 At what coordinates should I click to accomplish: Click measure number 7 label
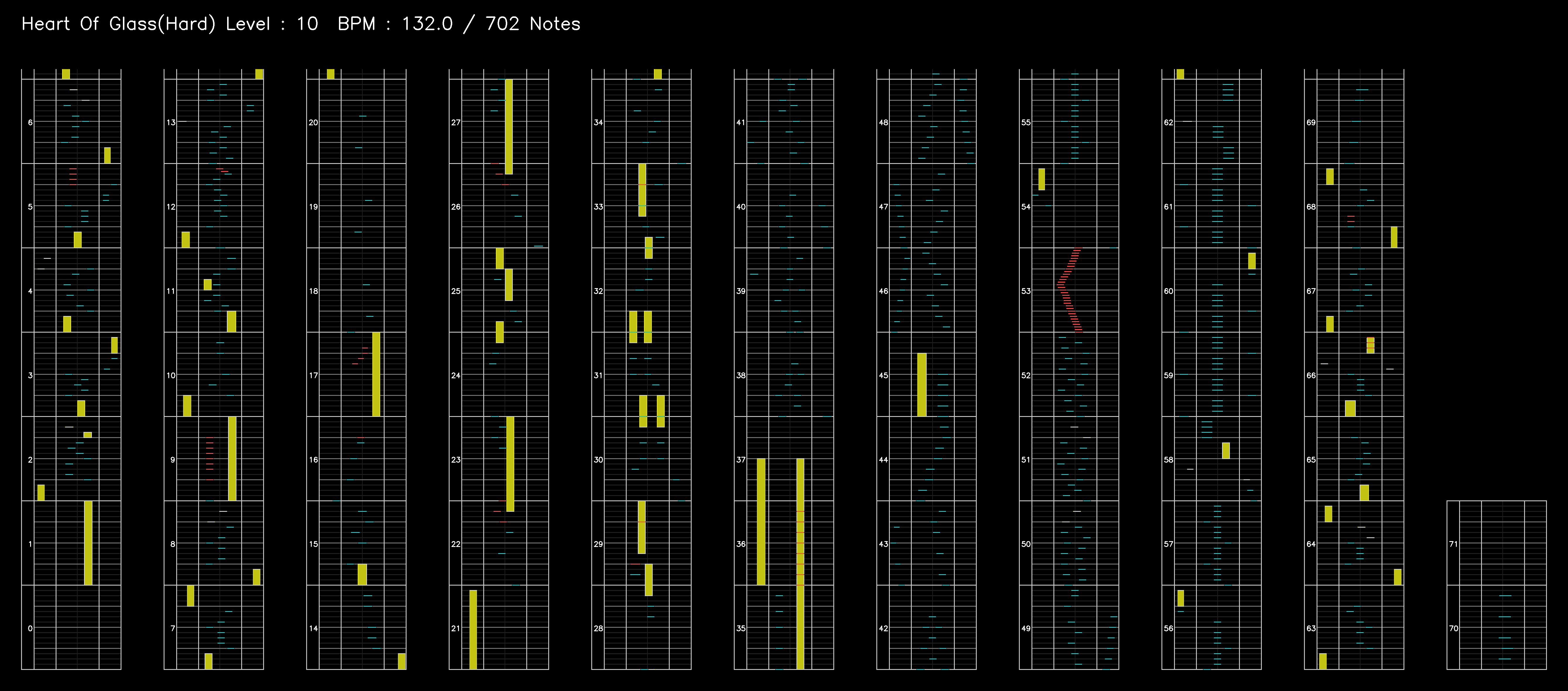(172, 628)
